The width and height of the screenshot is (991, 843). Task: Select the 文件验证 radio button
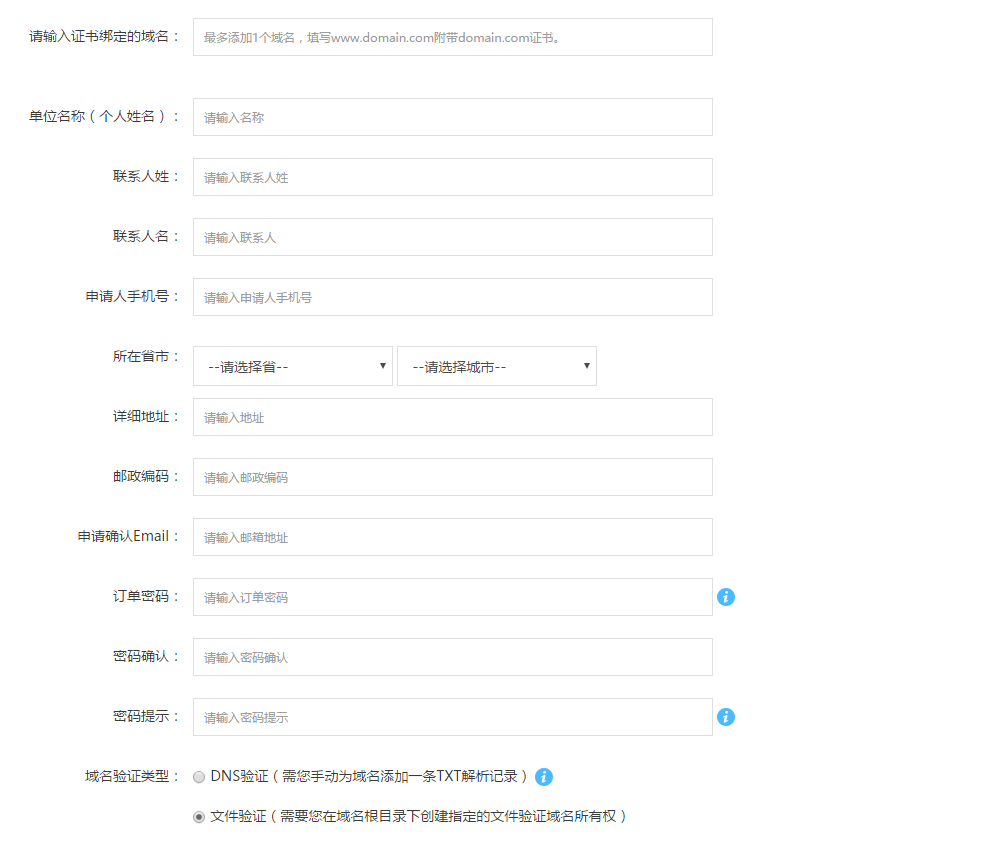(199, 817)
